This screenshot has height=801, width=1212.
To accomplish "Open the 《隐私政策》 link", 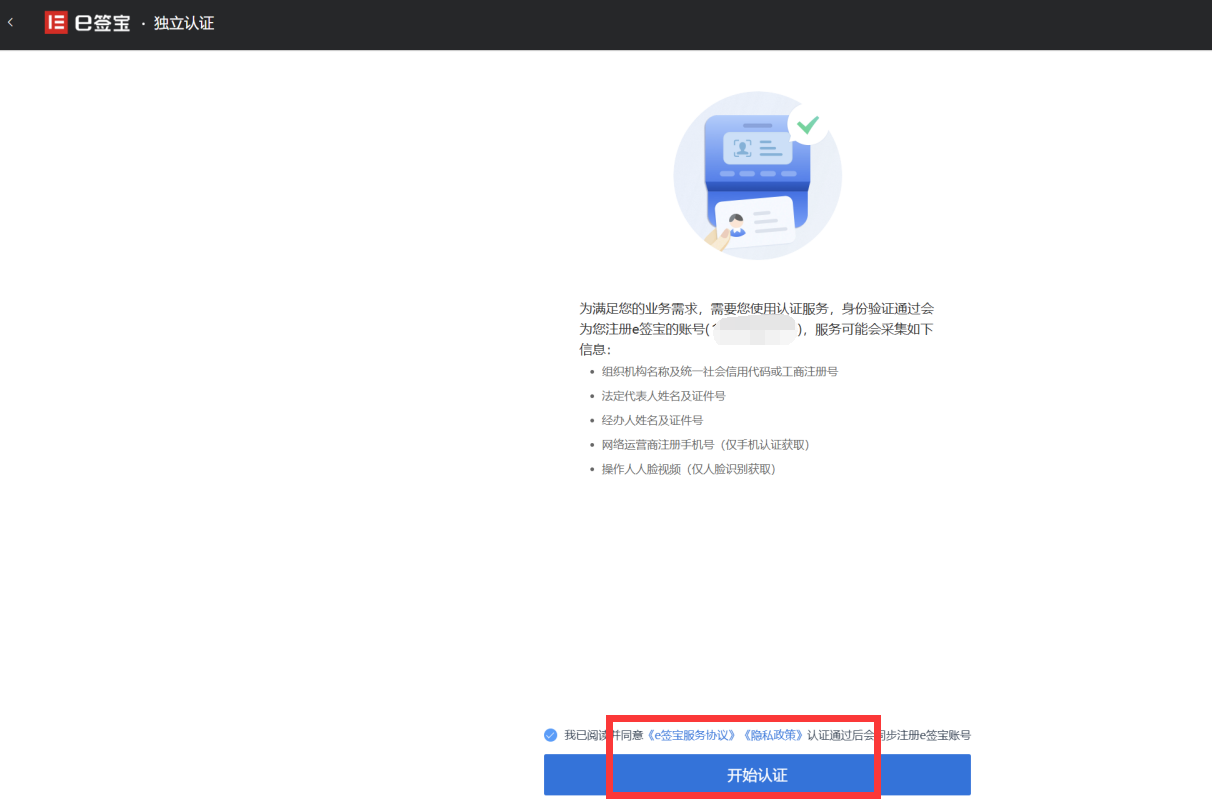I will click(774, 735).
